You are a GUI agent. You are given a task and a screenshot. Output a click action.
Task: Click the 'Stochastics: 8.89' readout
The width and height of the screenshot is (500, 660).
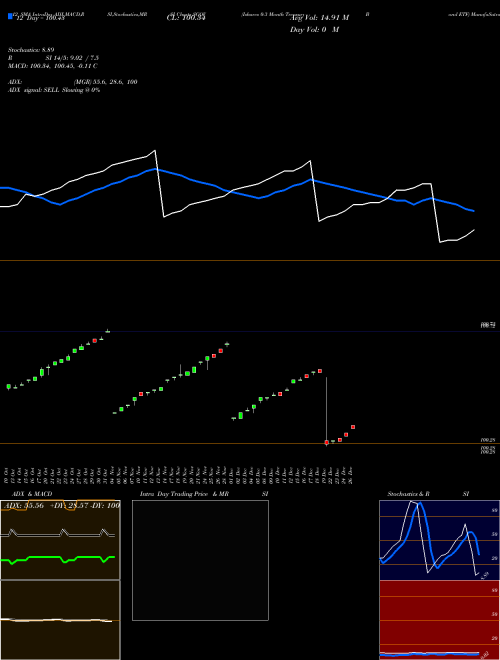[31, 50]
